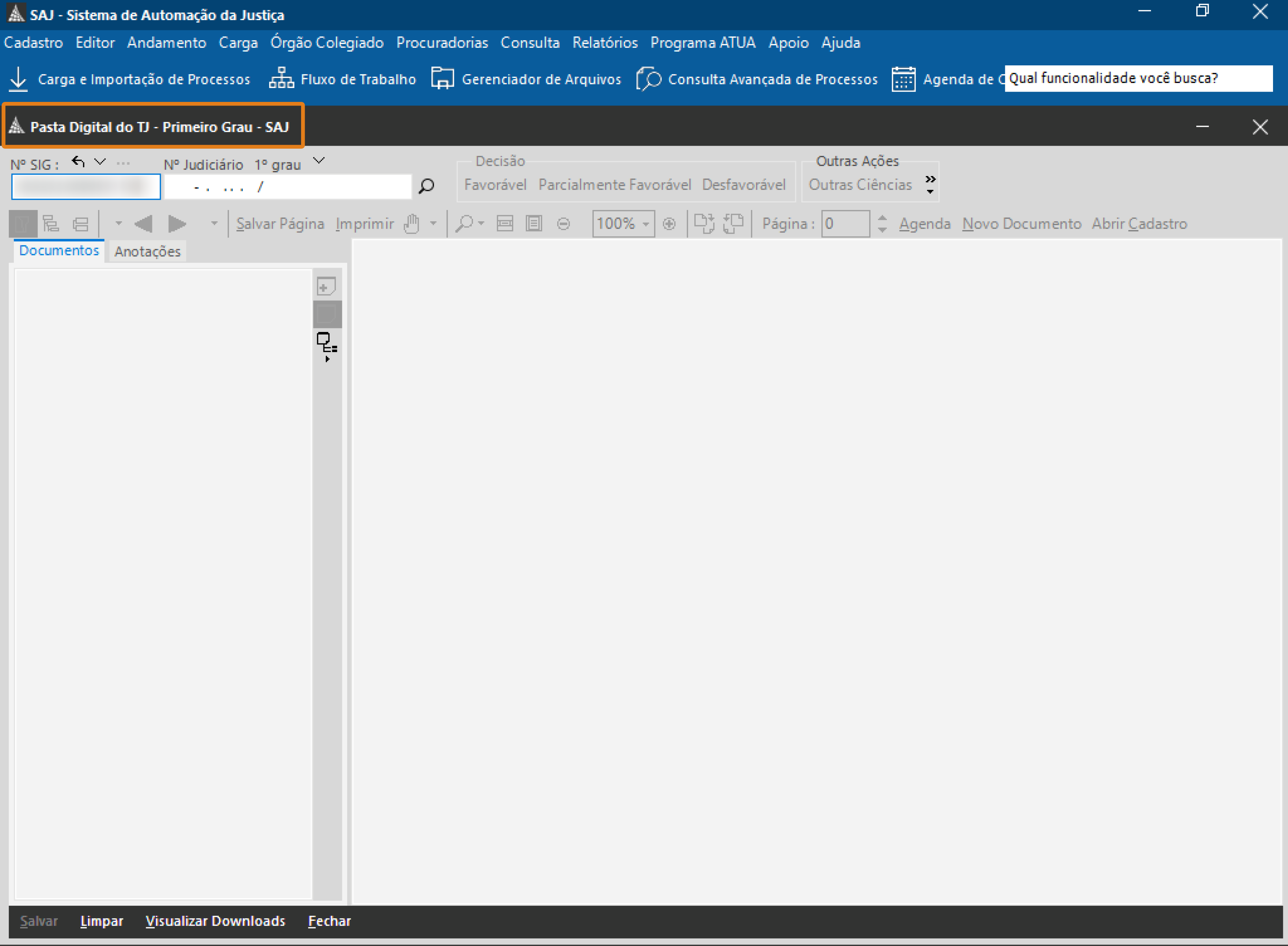Click the Limpar button in bottom bar

click(x=101, y=921)
